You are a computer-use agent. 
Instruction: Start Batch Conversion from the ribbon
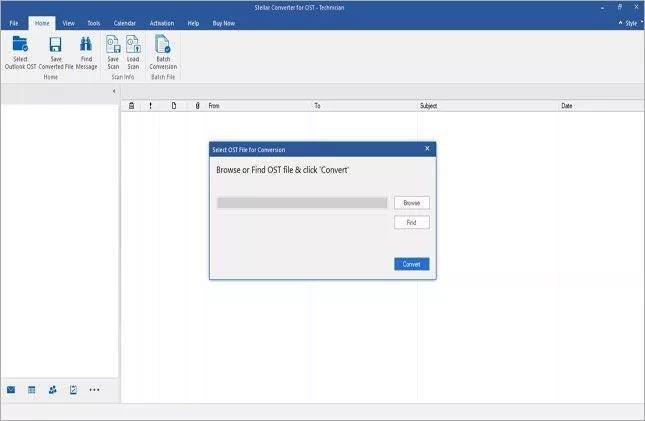click(163, 46)
